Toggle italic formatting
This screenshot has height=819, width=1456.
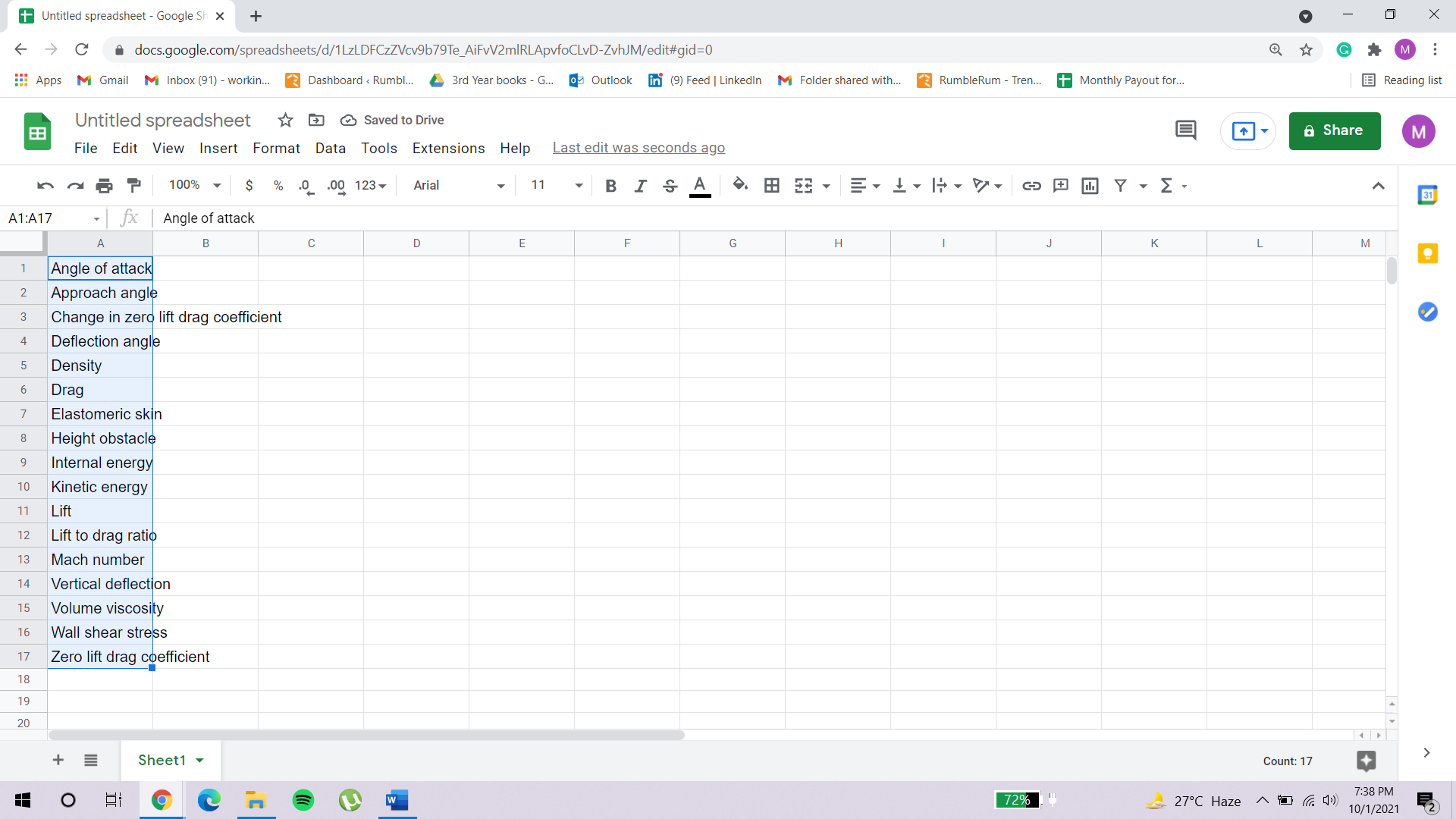[641, 186]
